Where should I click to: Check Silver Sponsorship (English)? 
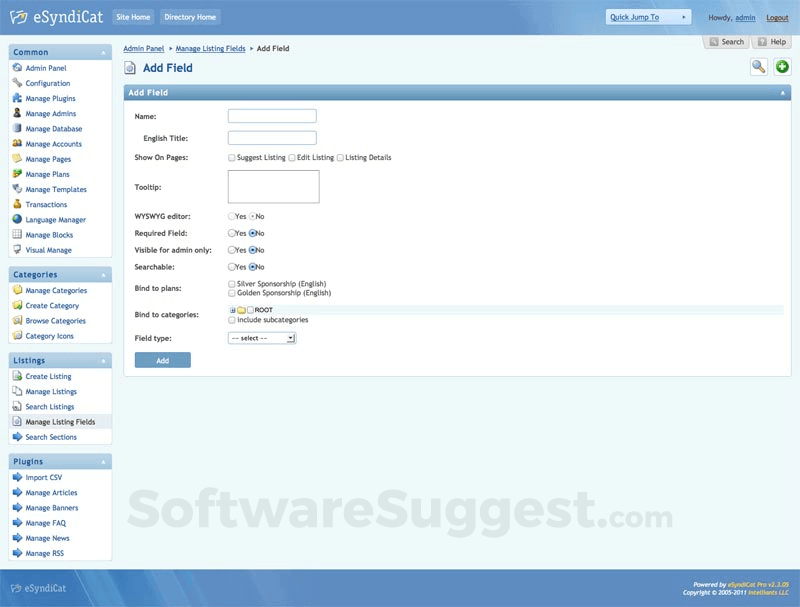coord(230,283)
